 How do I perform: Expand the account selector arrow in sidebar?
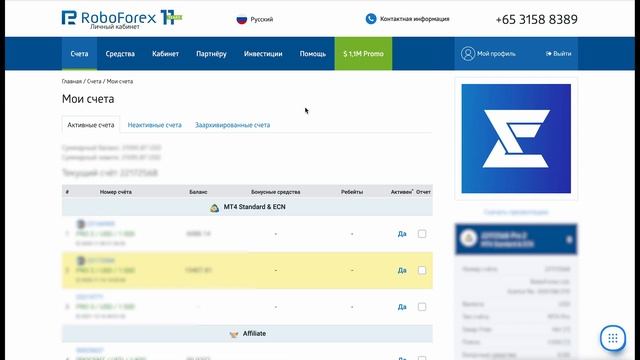click(x=569, y=240)
